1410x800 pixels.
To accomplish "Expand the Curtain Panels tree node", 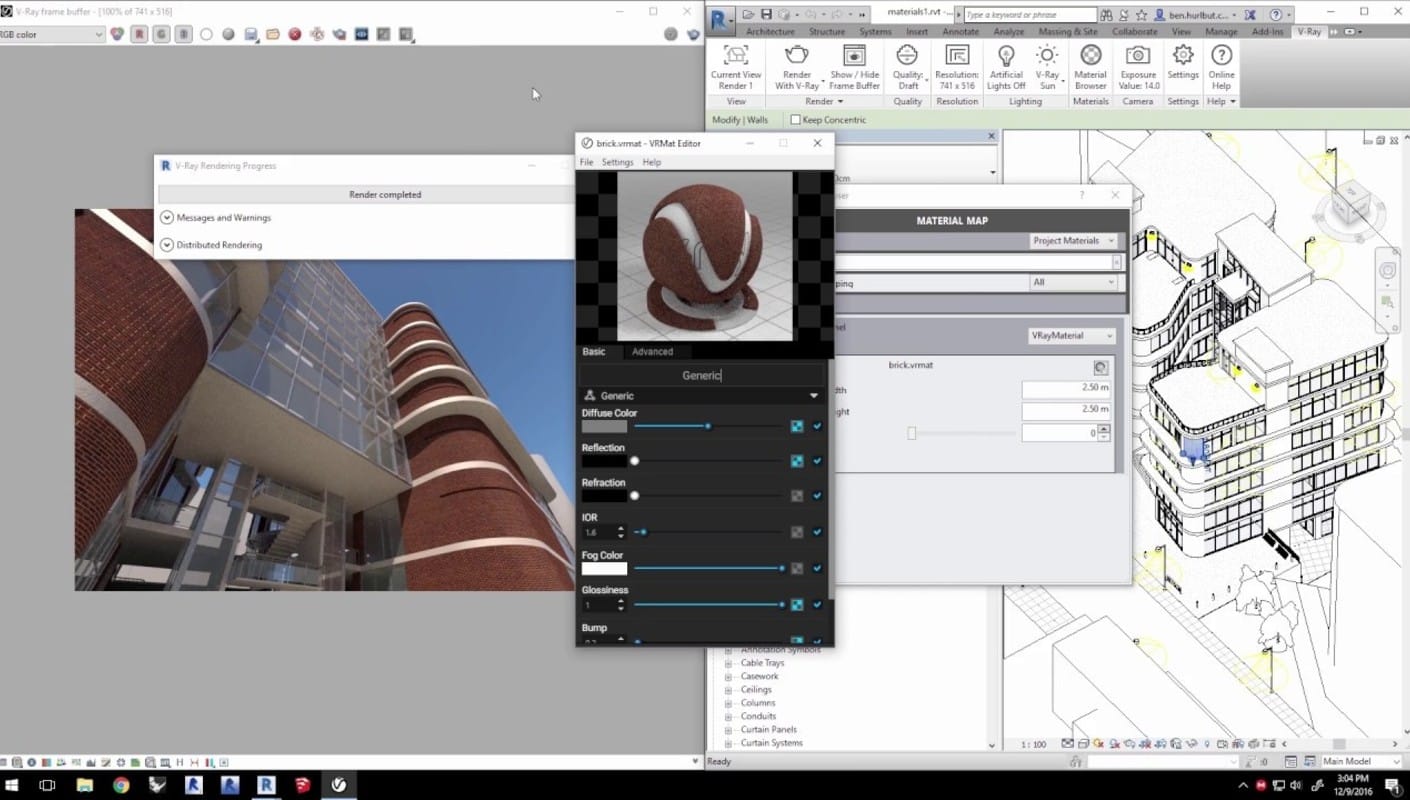I will (x=728, y=730).
